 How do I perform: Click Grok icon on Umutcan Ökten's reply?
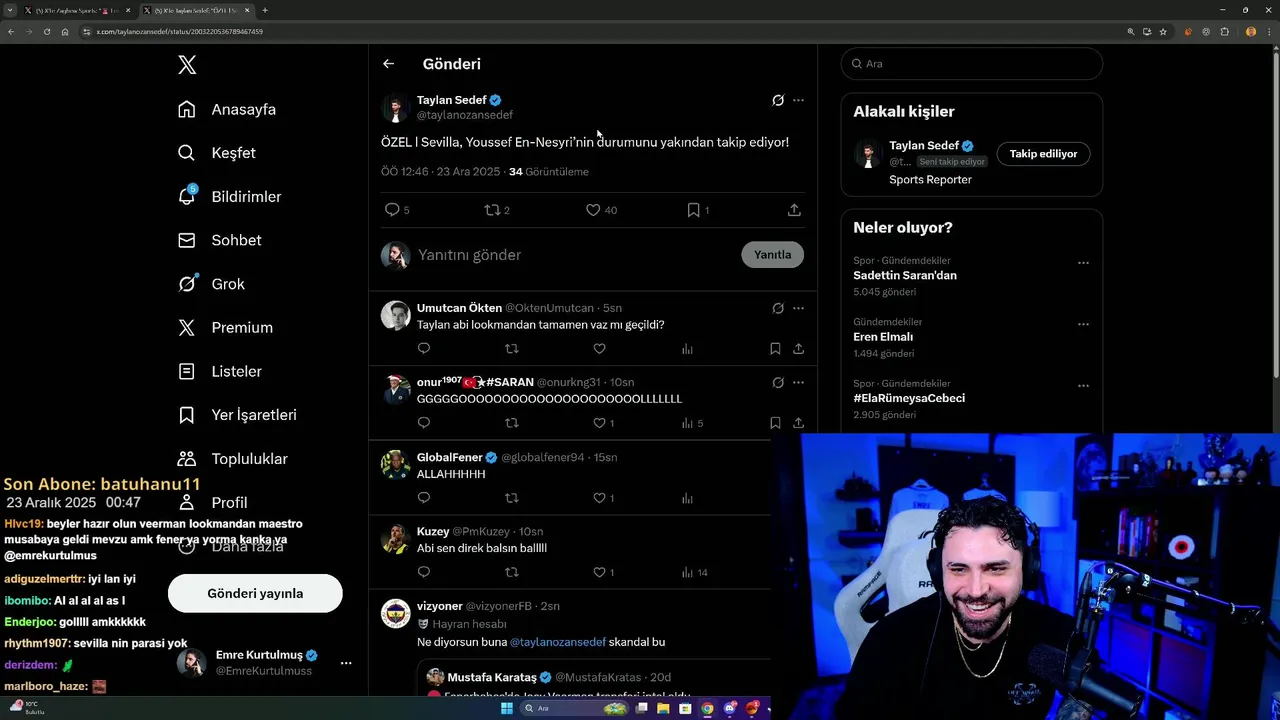point(778,308)
